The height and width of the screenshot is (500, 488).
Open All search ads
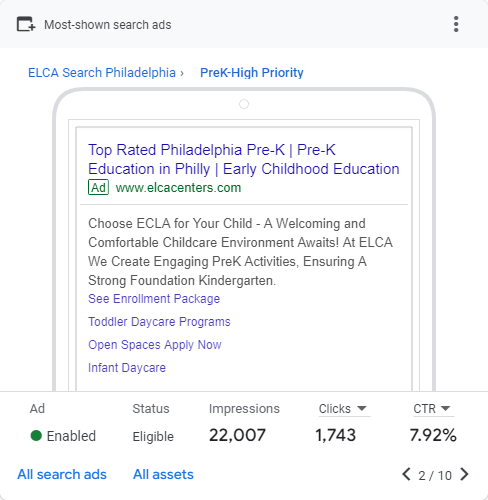coord(62,474)
